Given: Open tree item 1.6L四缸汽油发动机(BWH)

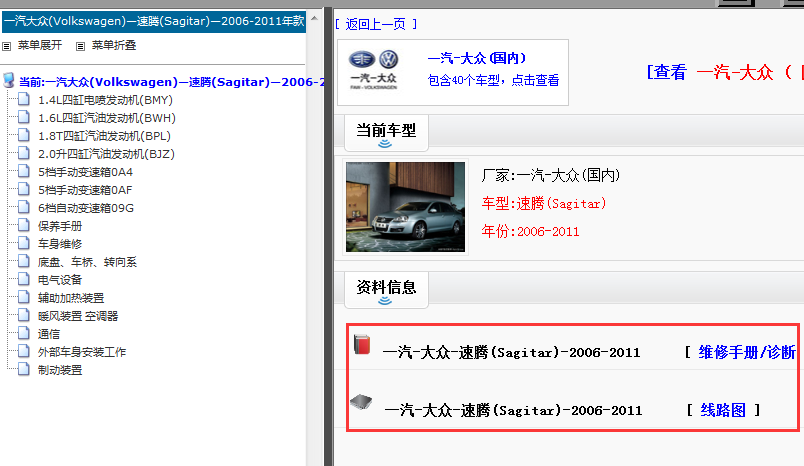Looking at the screenshot, I should point(107,118).
